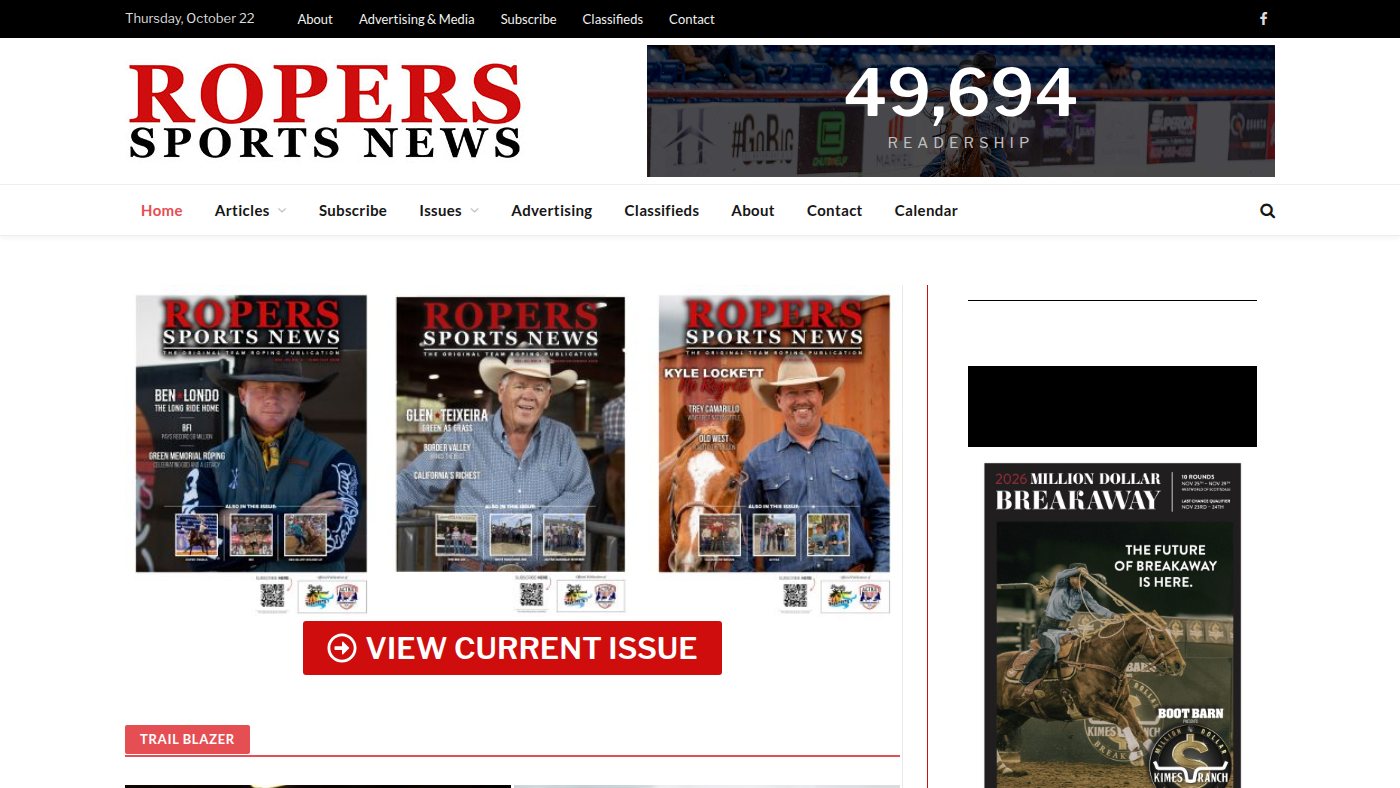
Task: Click the View Current Issue button
Action: click(512, 648)
